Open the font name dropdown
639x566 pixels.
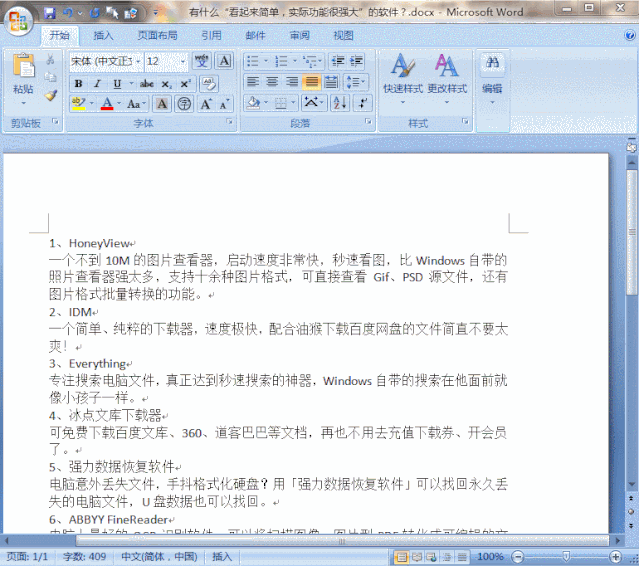click(x=138, y=61)
